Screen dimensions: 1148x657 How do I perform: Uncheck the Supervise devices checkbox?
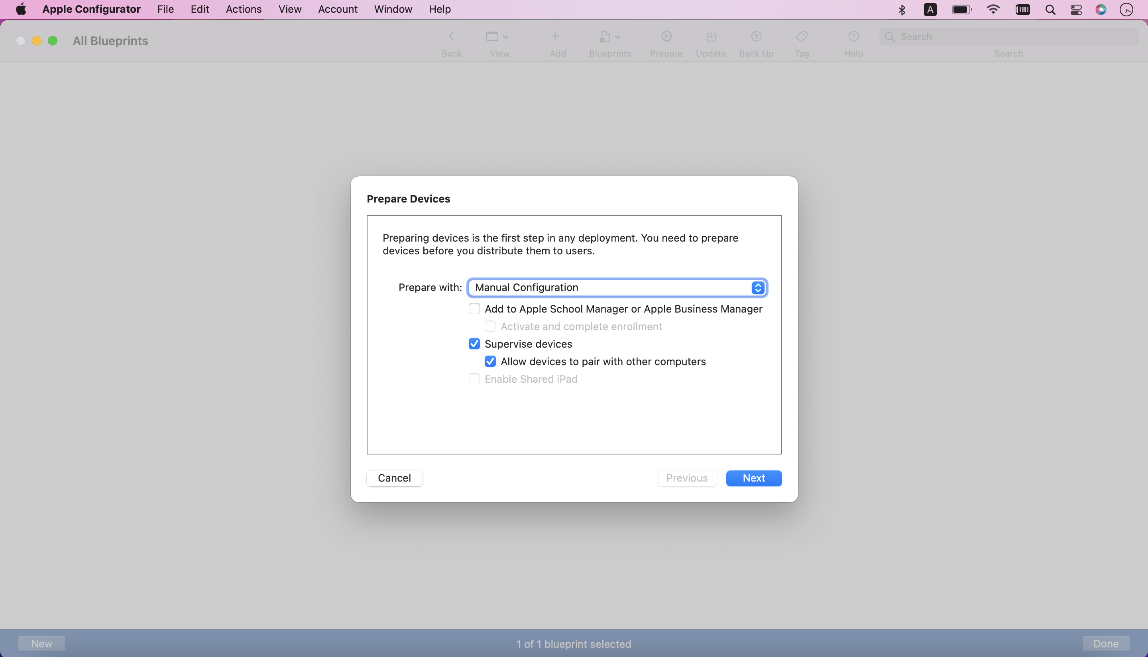tap(474, 344)
